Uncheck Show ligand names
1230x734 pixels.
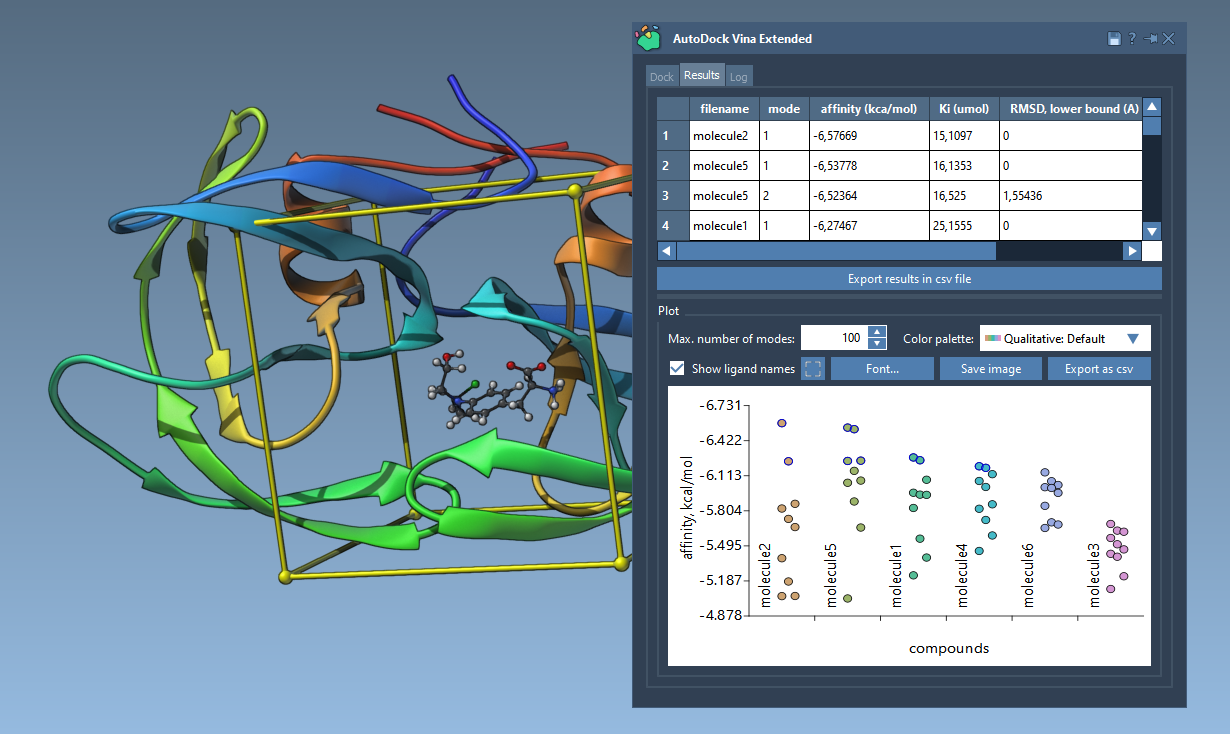tap(677, 369)
